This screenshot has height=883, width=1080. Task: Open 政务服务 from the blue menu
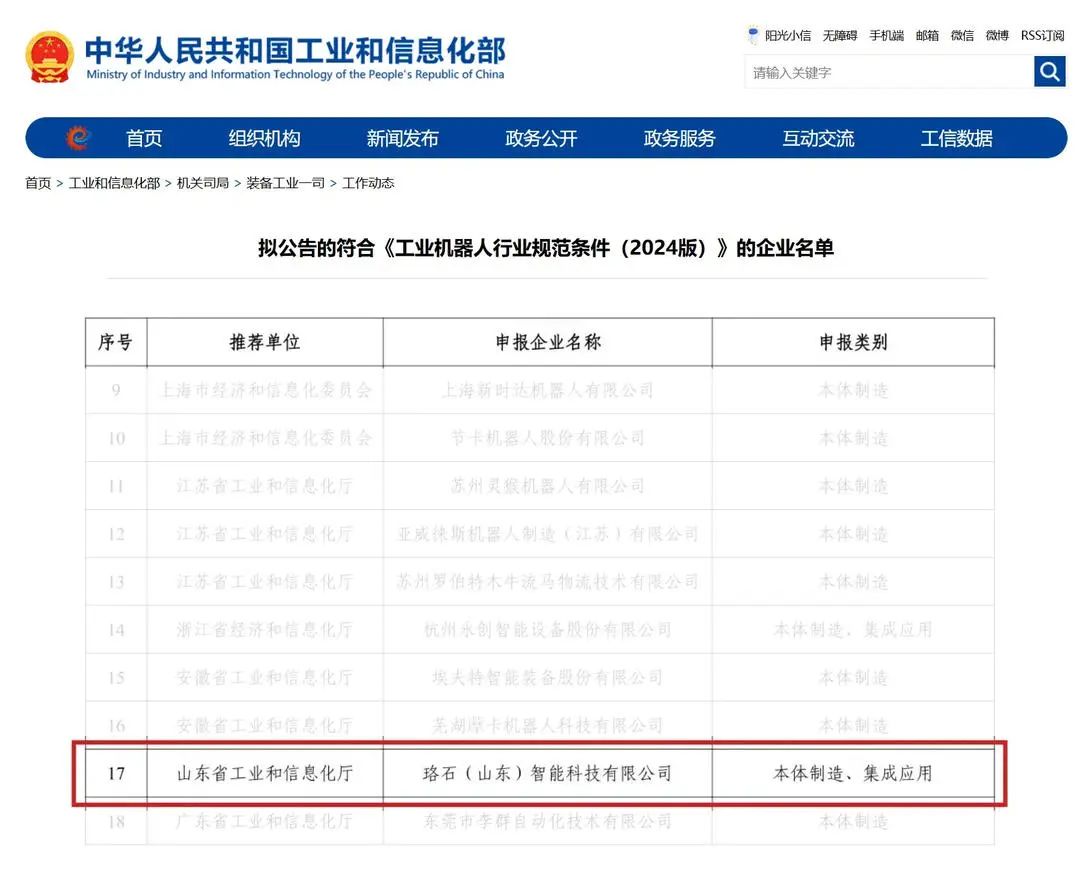(x=679, y=138)
